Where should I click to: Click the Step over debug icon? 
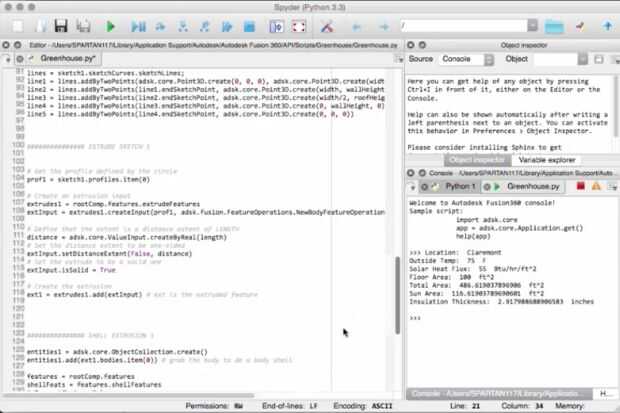(160, 27)
